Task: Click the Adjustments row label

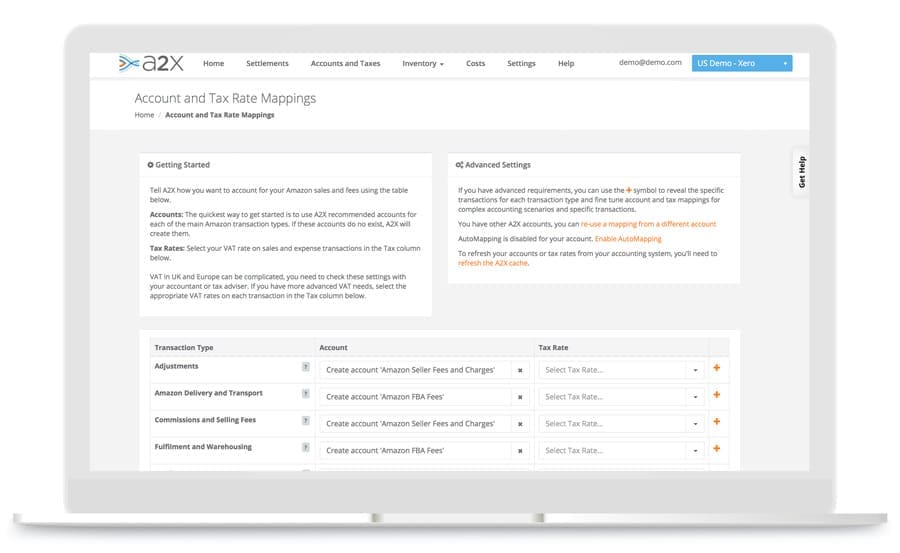Action: 176,366
